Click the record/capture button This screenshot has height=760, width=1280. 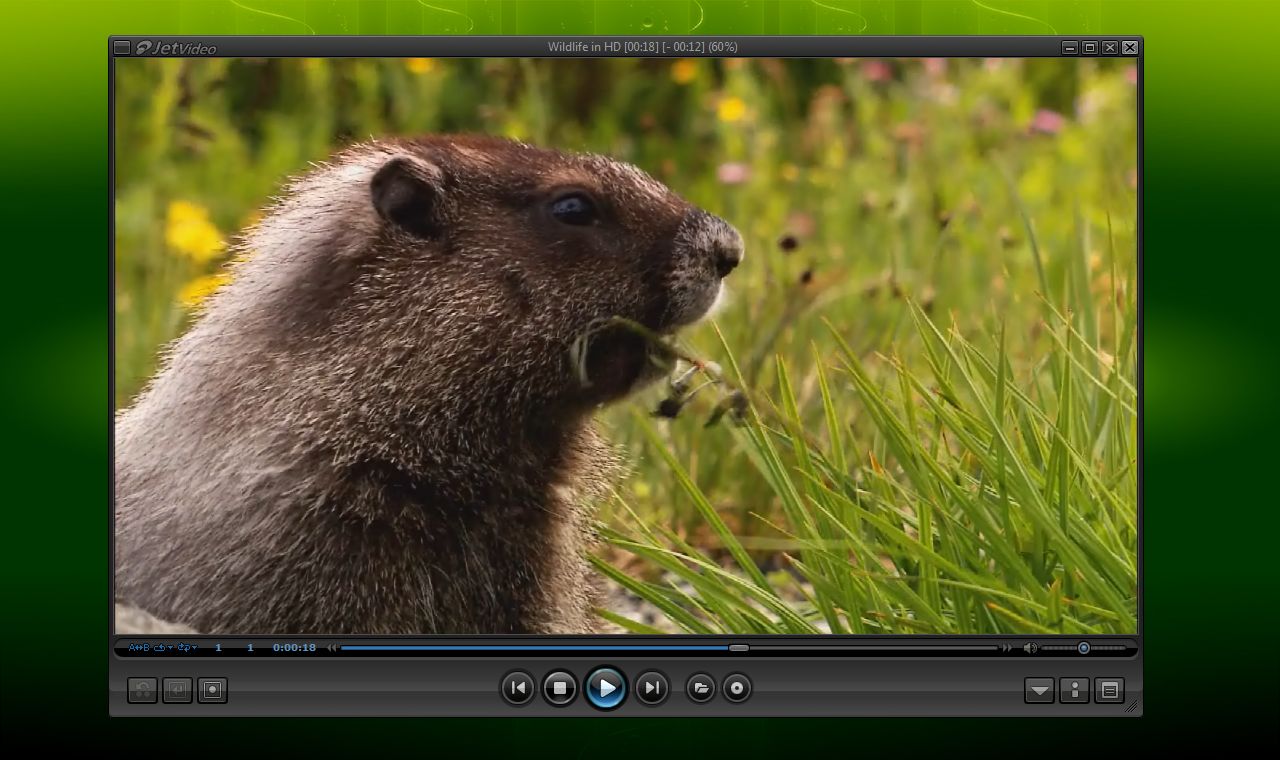(212, 690)
